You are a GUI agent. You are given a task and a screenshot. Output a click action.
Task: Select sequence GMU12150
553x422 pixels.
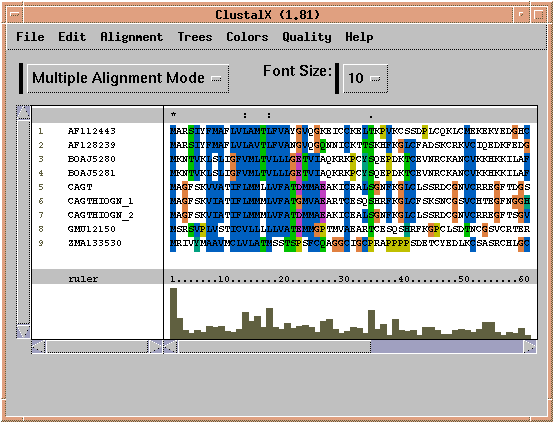(x=92, y=229)
